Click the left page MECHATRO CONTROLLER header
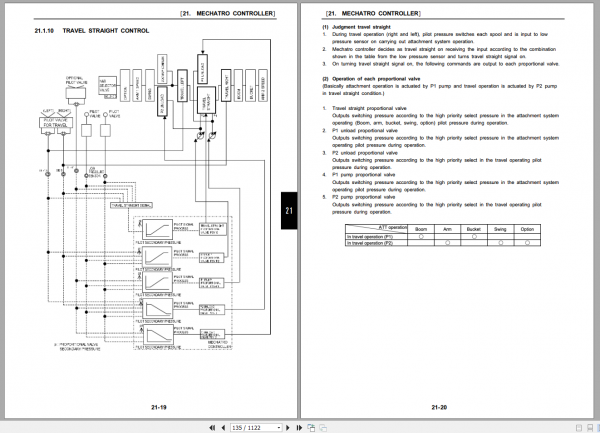600x433 pixels. point(228,13)
